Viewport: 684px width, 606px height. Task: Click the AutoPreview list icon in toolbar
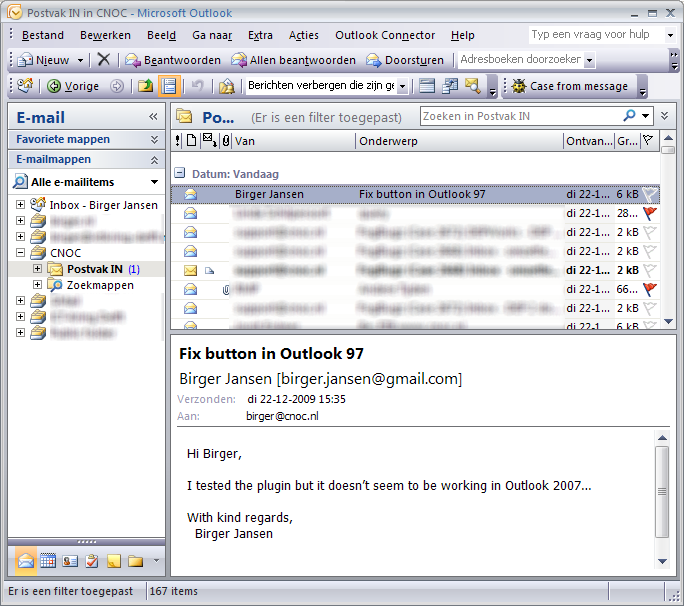click(x=427, y=86)
